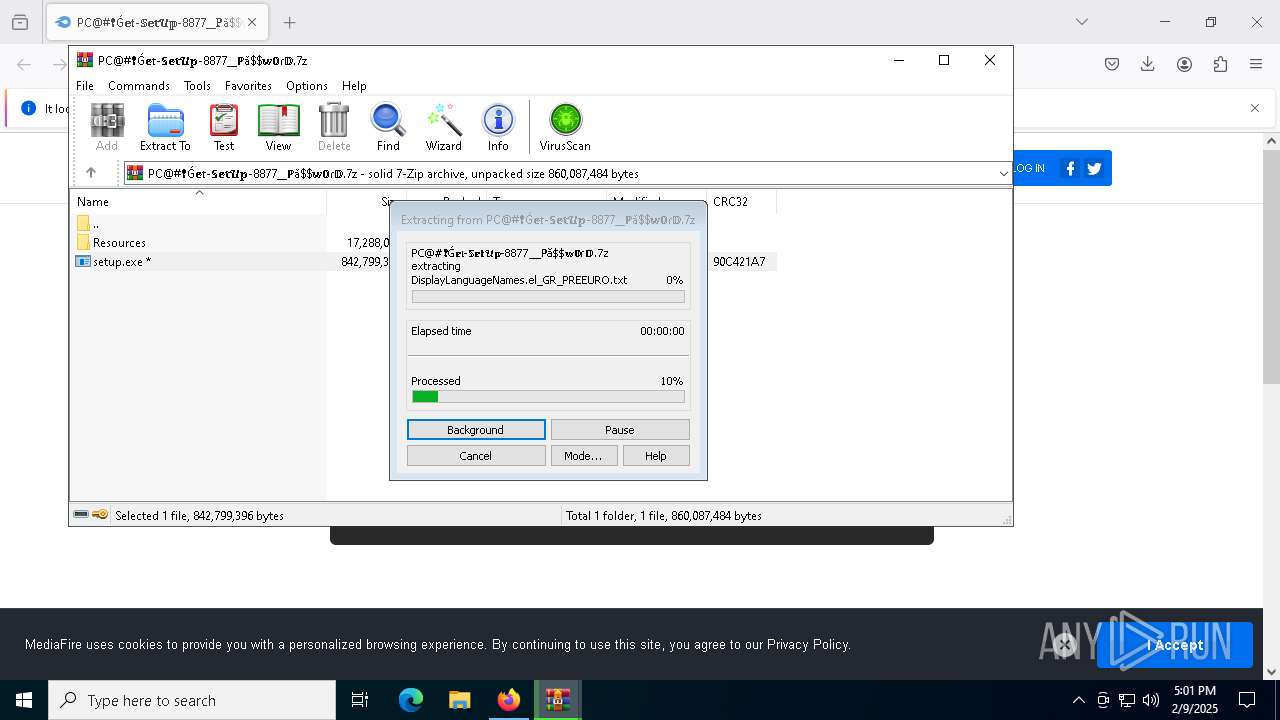Open the Help menu in WinRAR
This screenshot has width=1280, height=720.
(354, 86)
